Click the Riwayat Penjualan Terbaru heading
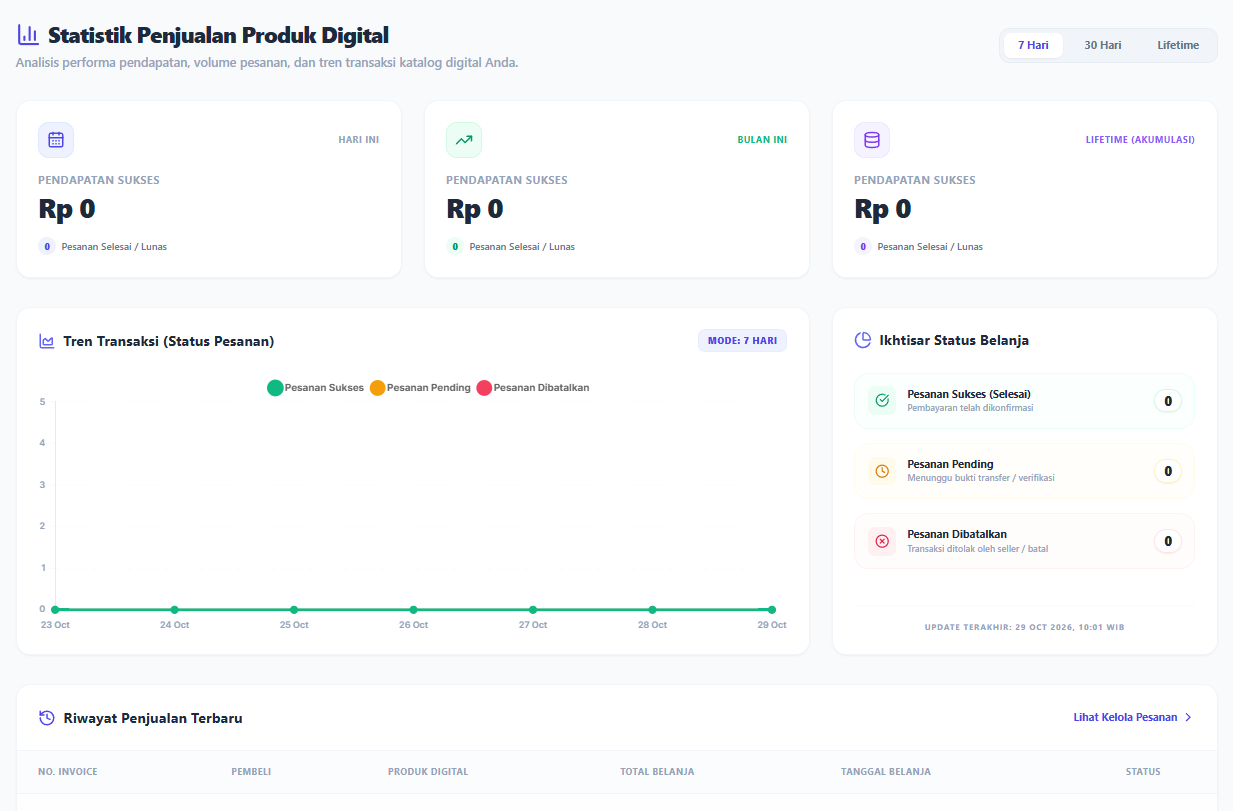The image size is (1233, 811). click(x=153, y=718)
